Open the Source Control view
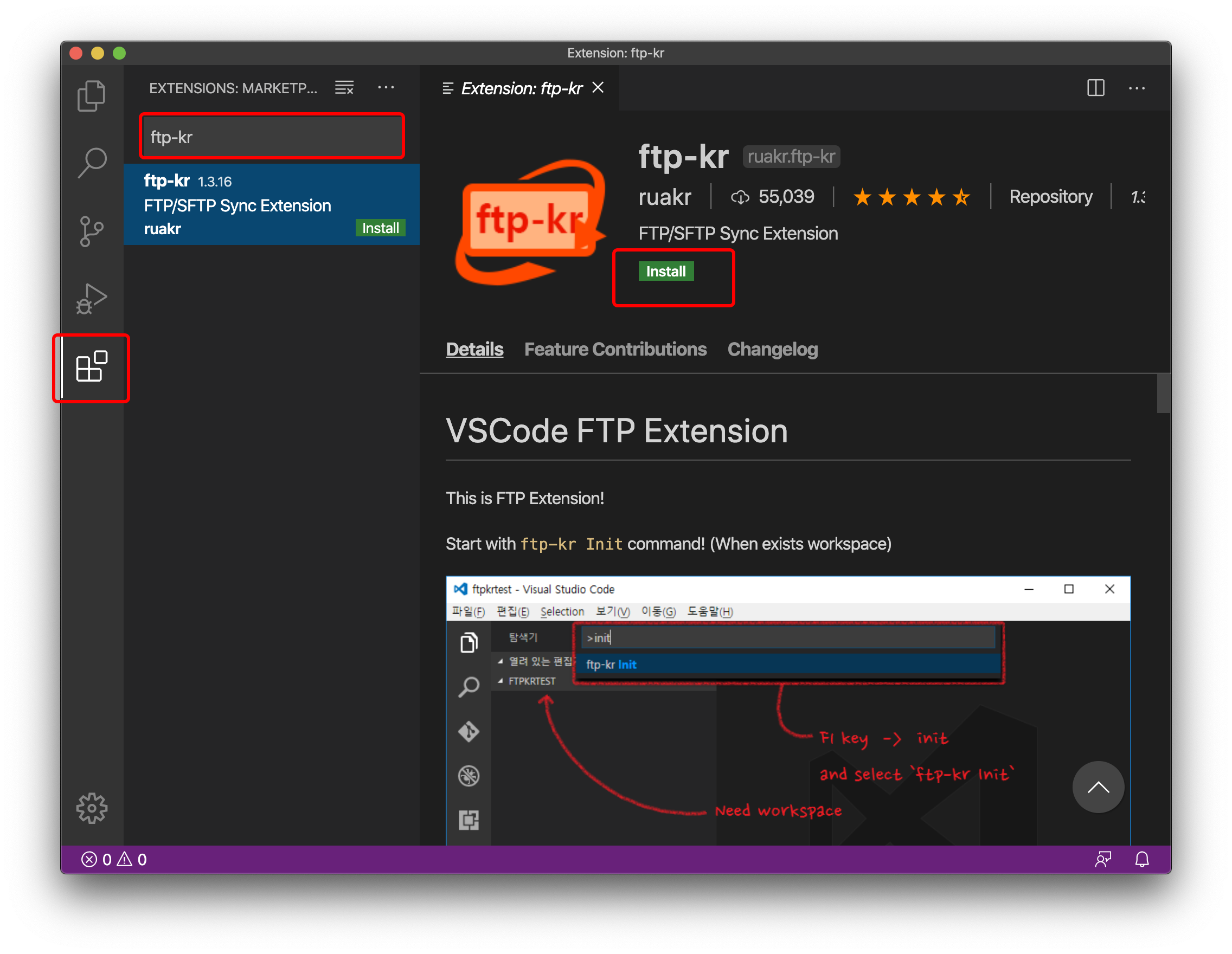The image size is (1232, 954). (x=92, y=231)
